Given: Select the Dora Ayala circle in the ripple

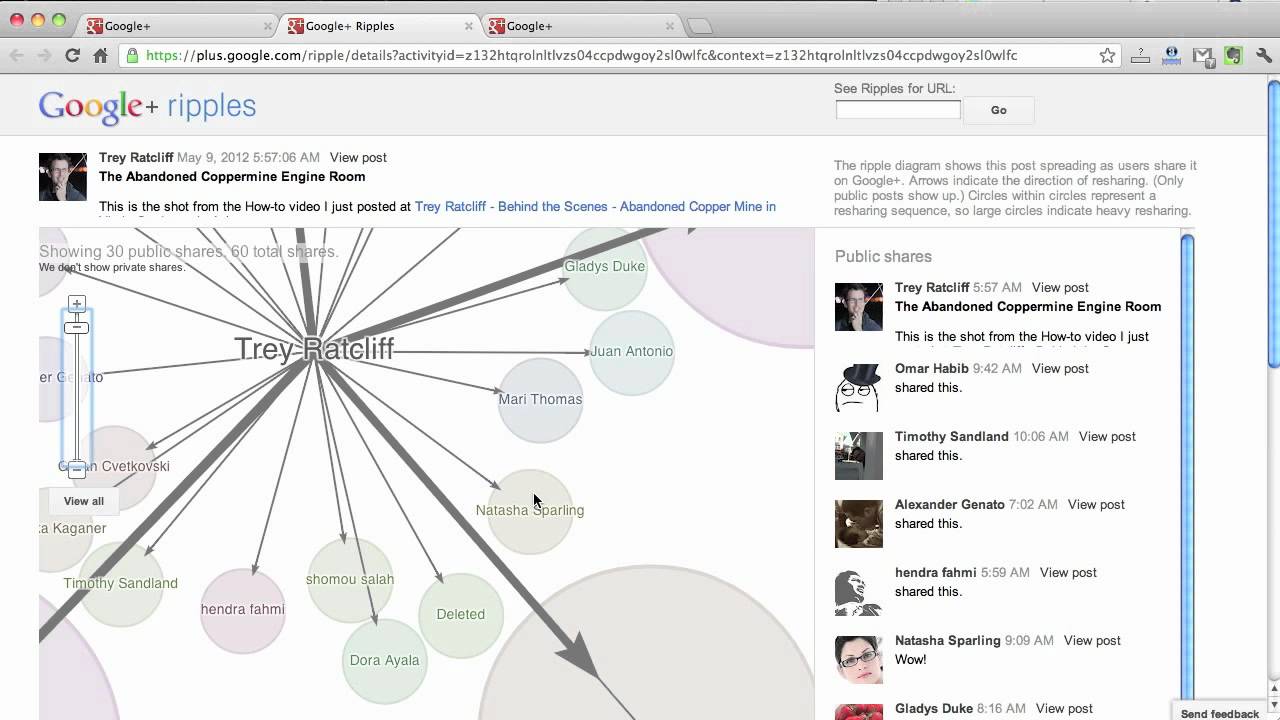Looking at the screenshot, I should [x=385, y=661].
